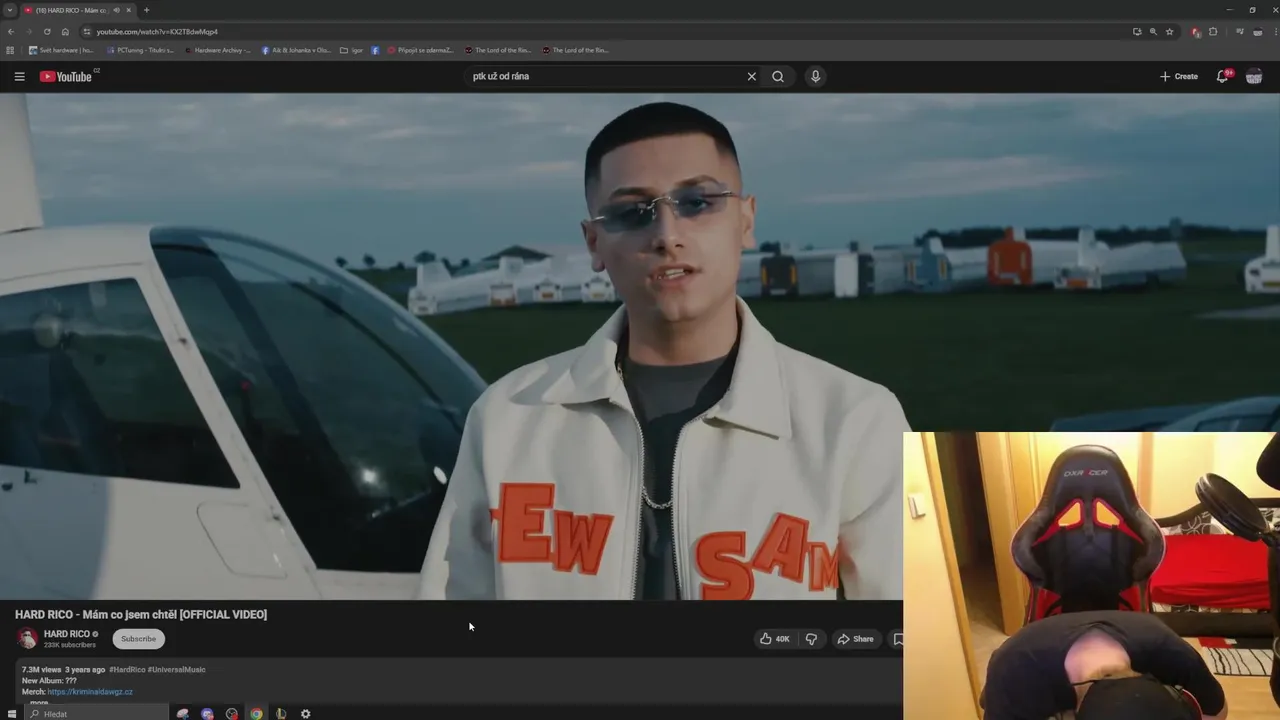
Task: Open the YouTube hamburger guide menu
Action: [x=19, y=76]
